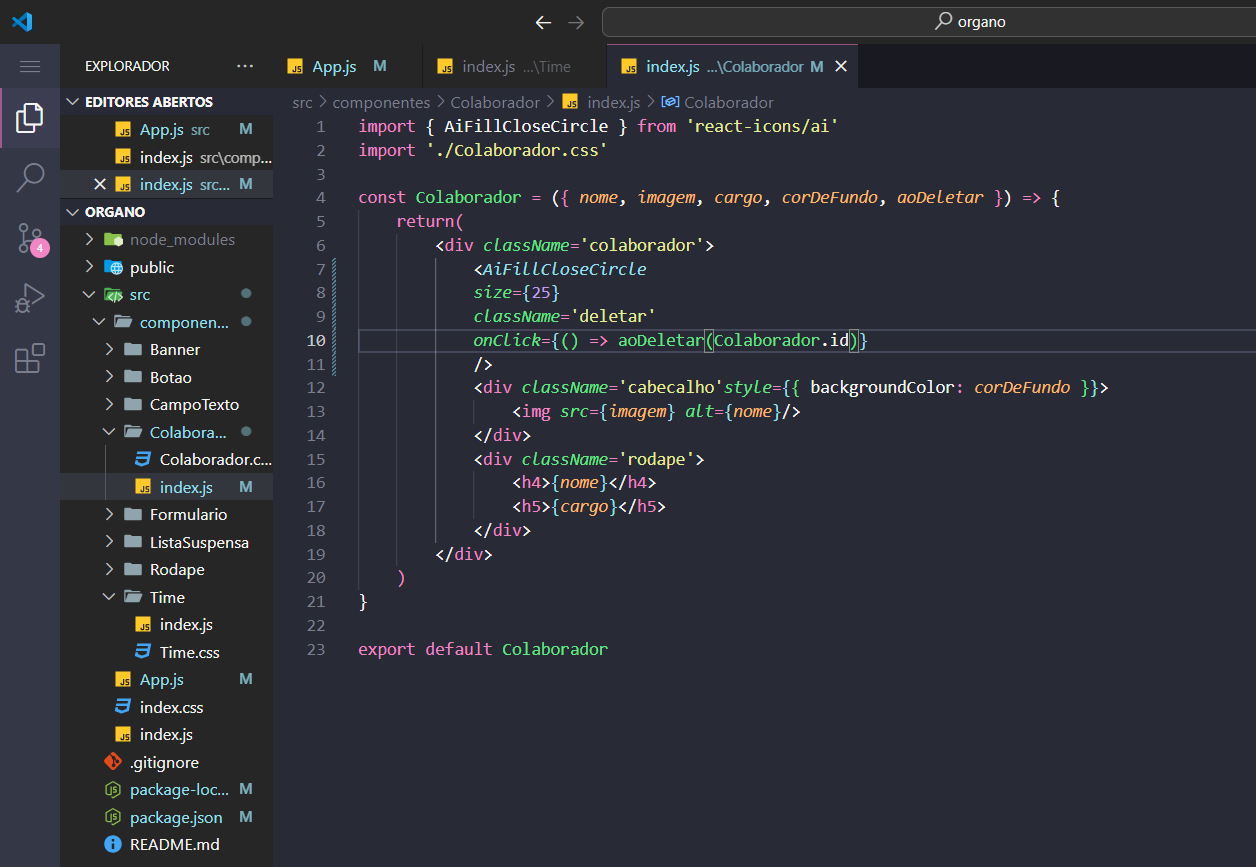Collapse the Time folder
Screen dimensions: 1256x867
click(x=166, y=597)
